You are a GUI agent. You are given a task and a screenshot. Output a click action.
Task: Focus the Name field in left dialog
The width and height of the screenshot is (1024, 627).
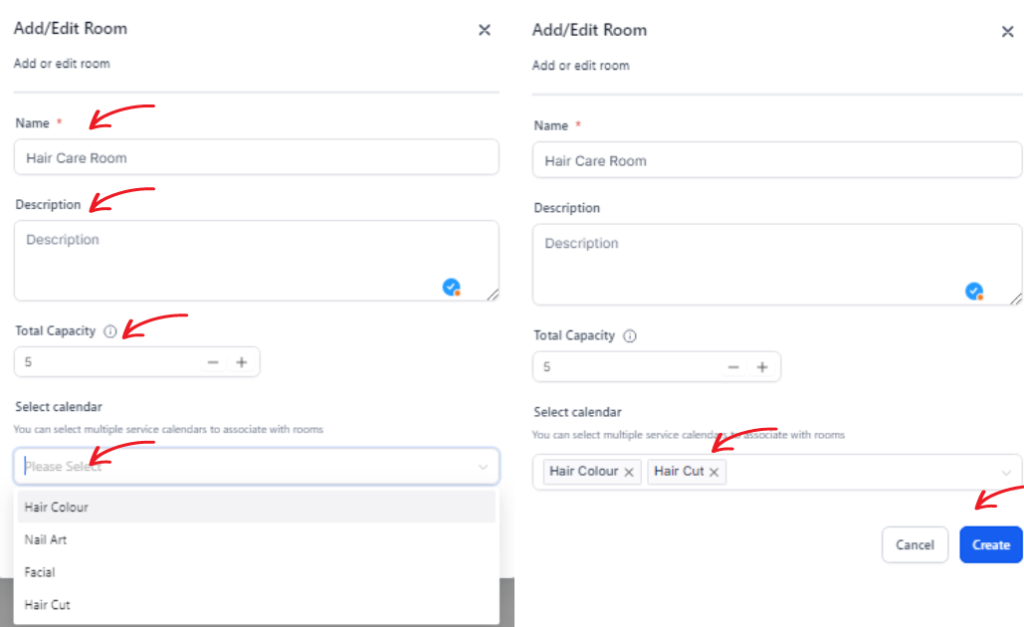click(257, 157)
